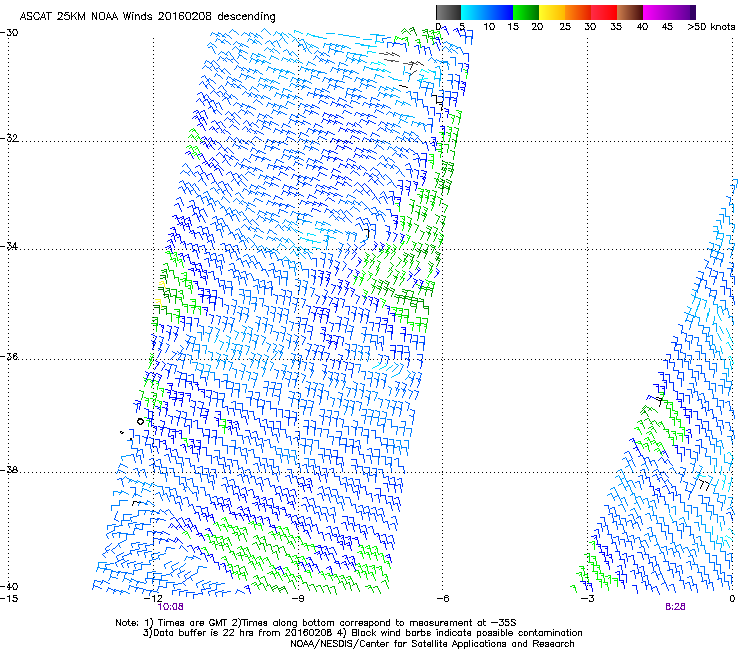Click the blue 10-15 knots legend swatch
This screenshot has width=740, height=650.
tap(500, 12)
